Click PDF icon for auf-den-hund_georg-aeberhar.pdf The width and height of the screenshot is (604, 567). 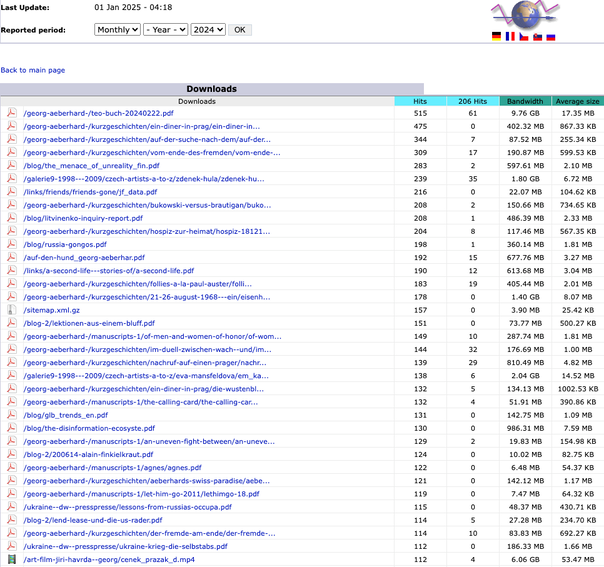[12, 257]
